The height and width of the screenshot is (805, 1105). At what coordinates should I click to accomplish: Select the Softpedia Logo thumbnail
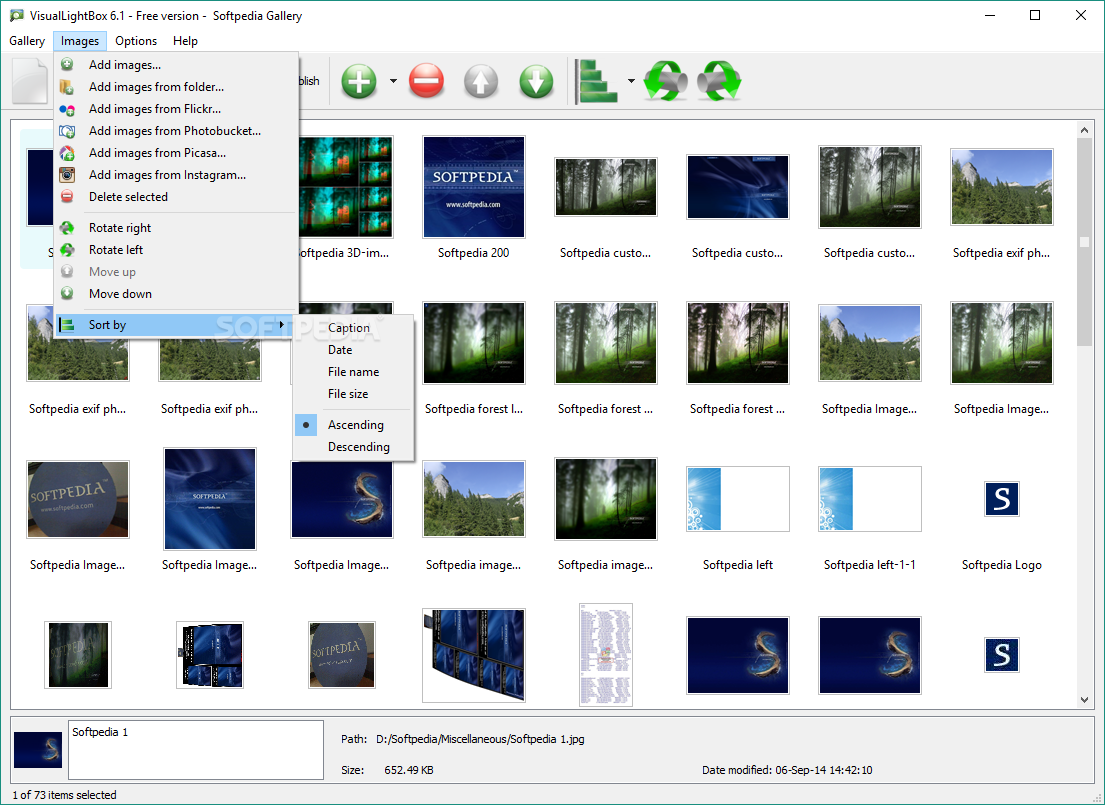1001,499
